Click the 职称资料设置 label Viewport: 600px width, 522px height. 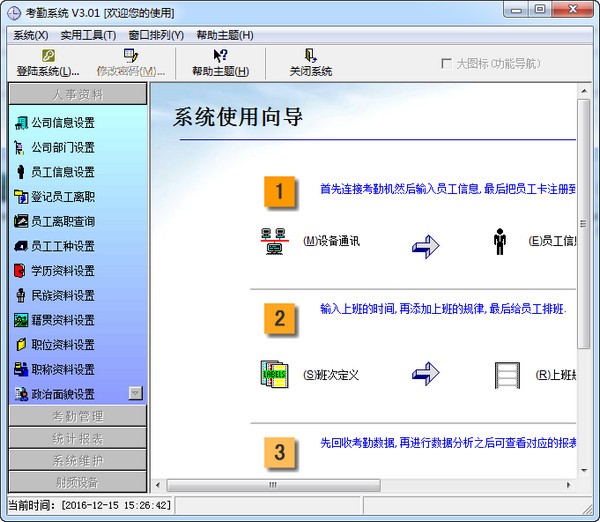tap(63, 369)
